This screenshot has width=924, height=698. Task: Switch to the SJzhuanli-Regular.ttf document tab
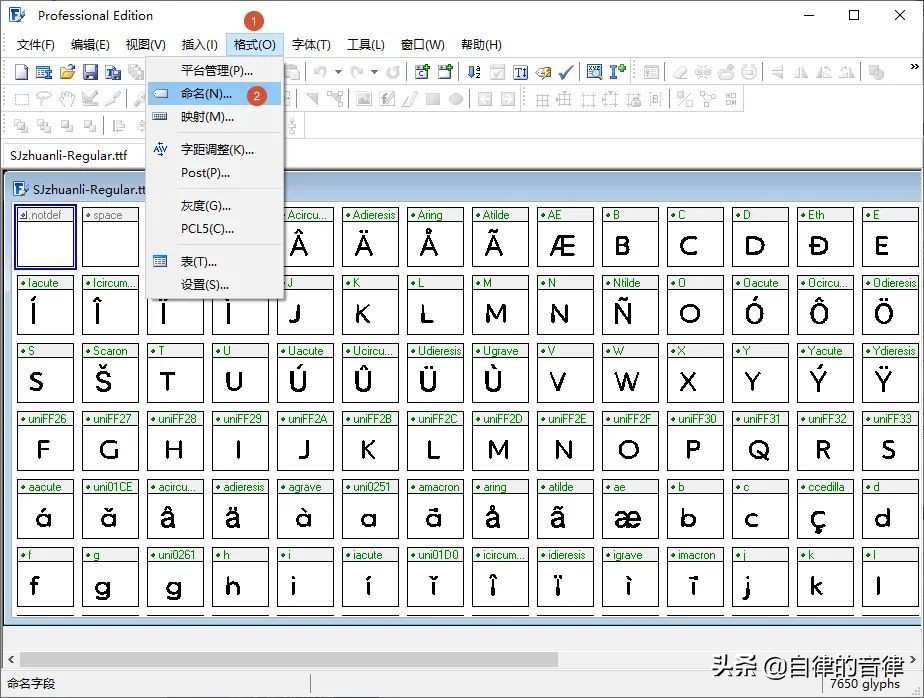click(x=68, y=155)
